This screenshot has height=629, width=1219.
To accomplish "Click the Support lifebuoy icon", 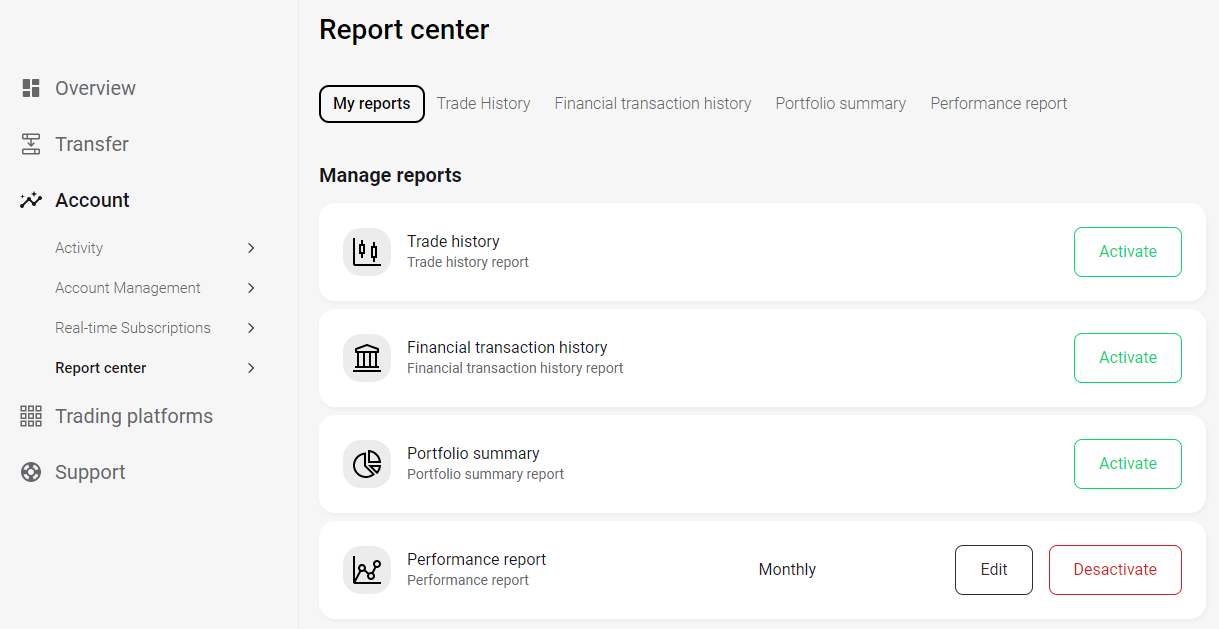I will [x=31, y=472].
